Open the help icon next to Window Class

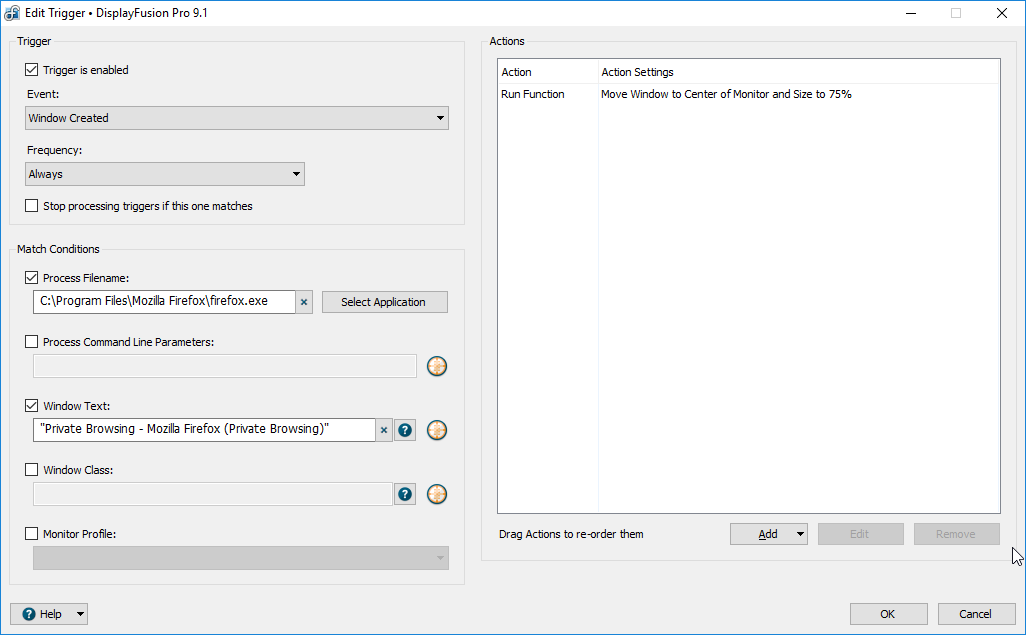405,494
